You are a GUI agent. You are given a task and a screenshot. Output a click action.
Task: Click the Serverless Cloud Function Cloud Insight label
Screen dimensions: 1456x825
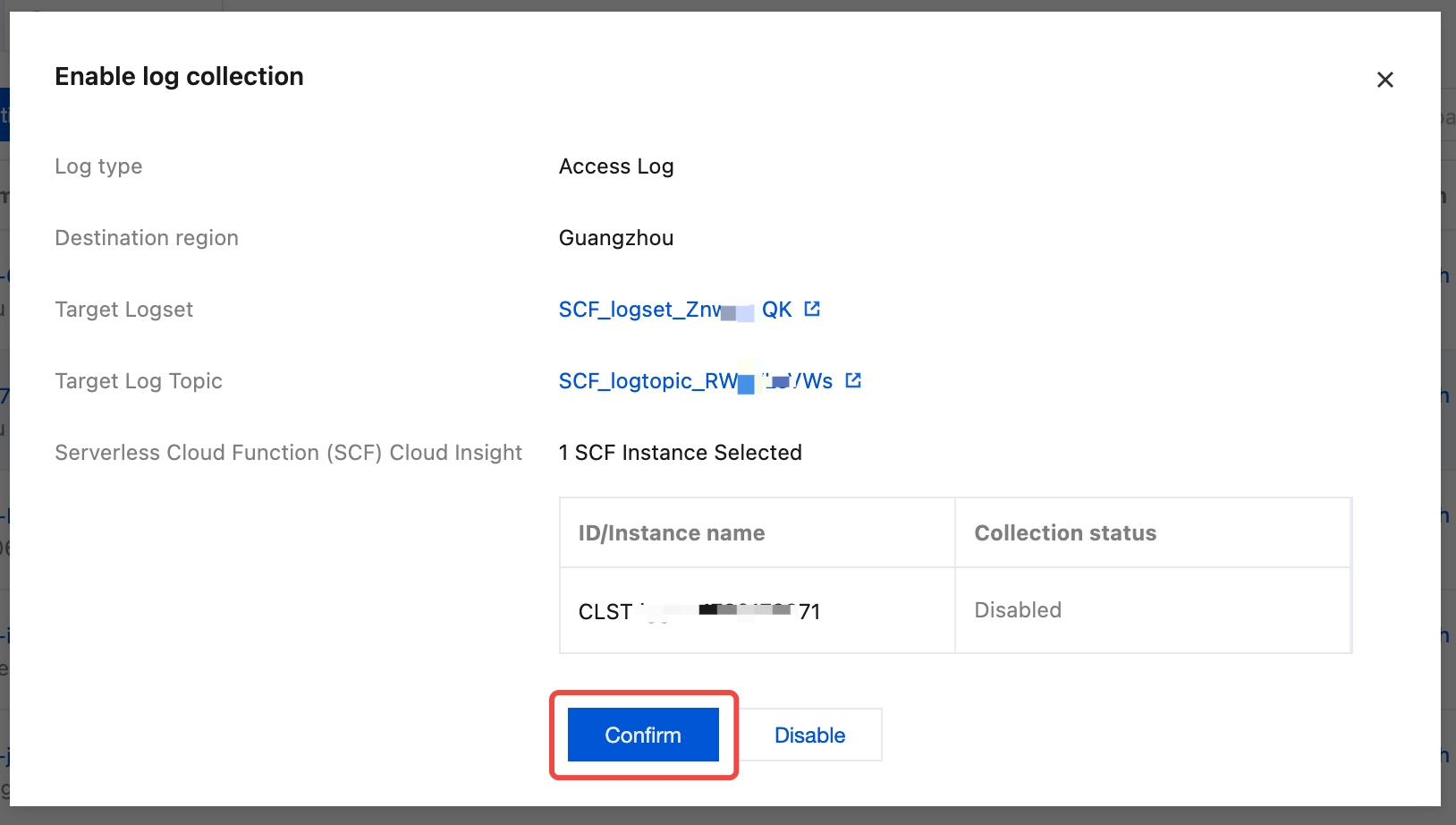[x=288, y=453]
